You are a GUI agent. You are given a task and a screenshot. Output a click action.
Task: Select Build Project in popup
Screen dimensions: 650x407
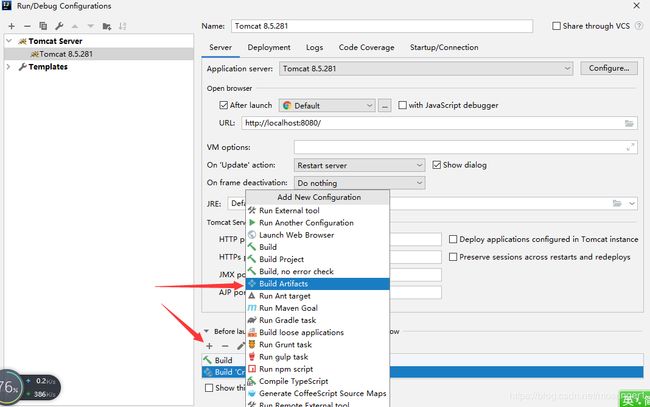click(318, 259)
